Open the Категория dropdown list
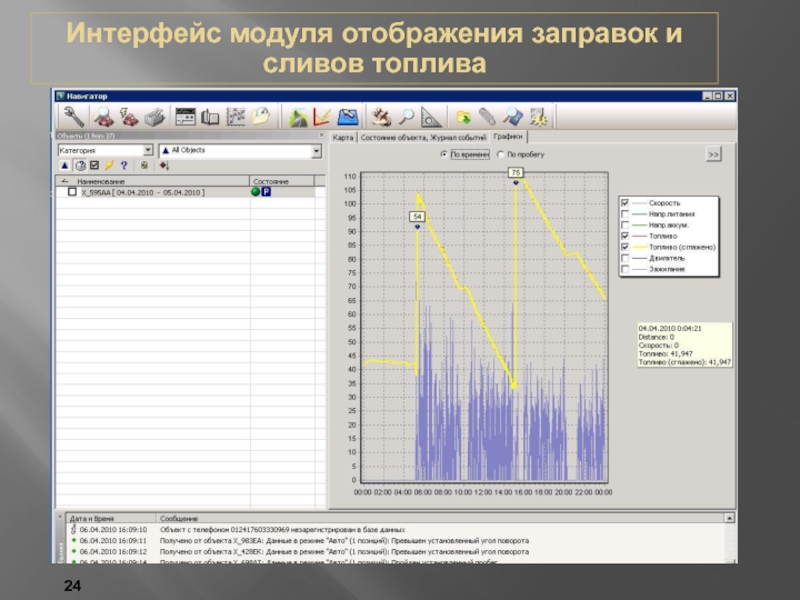 coord(148,150)
